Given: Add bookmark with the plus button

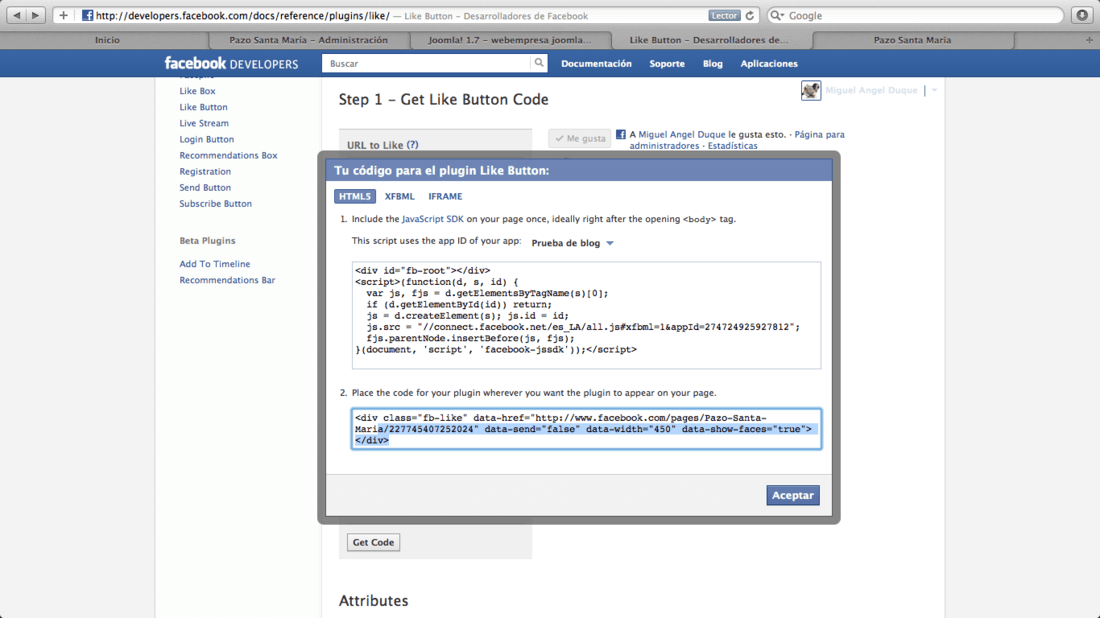Looking at the screenshot, I should (x=63, y=15).
